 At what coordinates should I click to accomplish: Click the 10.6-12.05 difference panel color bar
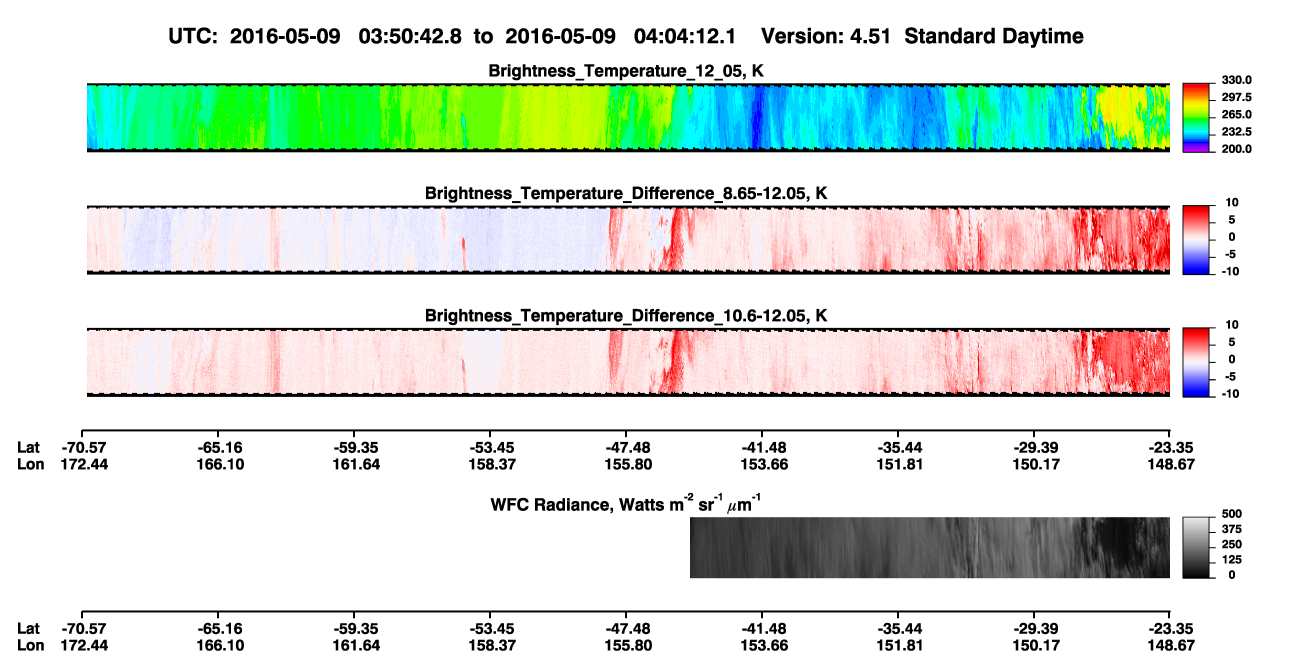pos(1196,361)
